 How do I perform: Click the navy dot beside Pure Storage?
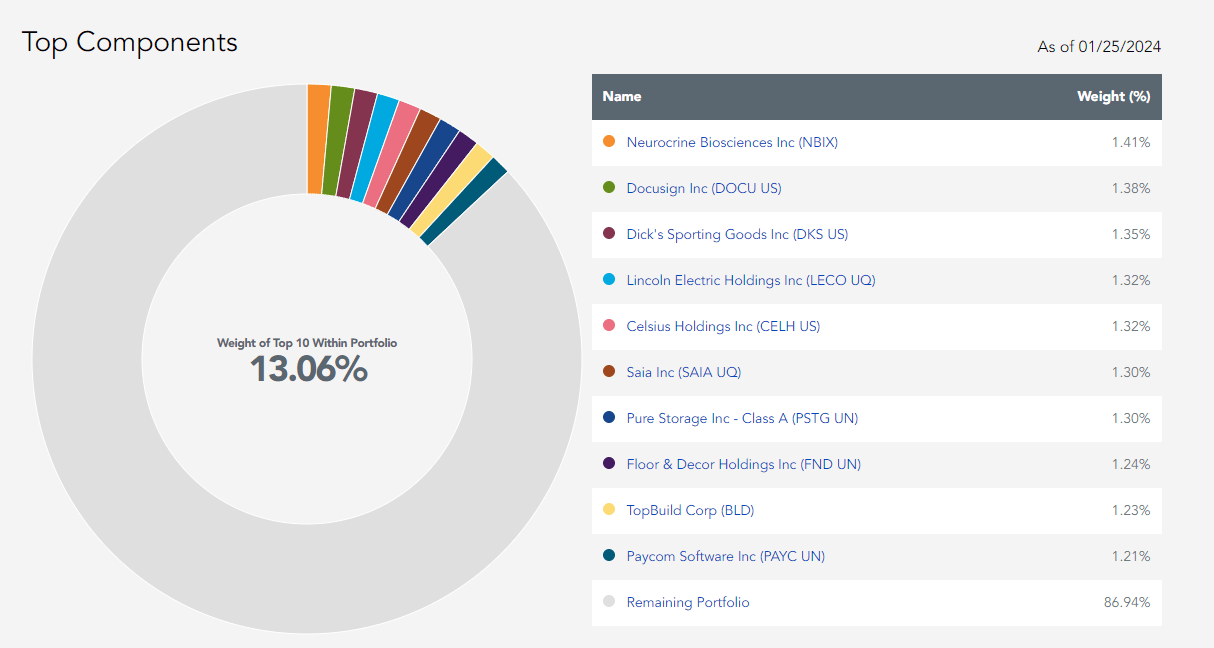[x=609, y=418]
